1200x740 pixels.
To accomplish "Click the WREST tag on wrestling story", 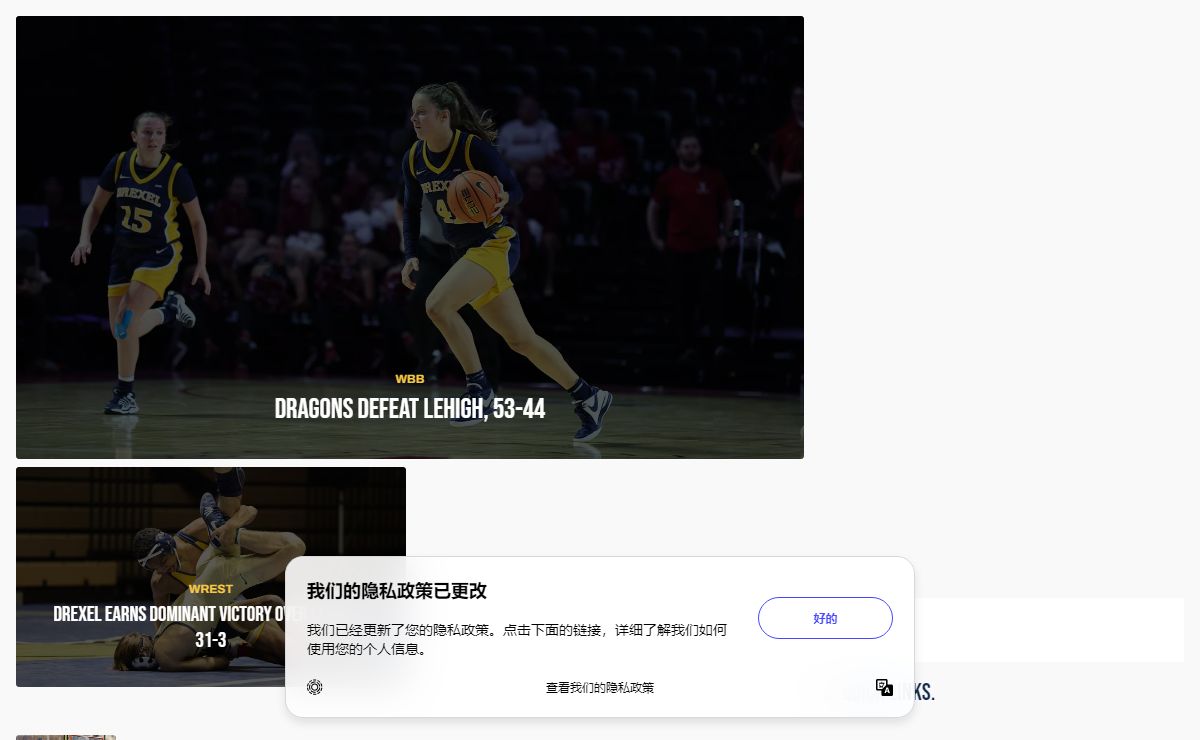I will tap(211, 589).
